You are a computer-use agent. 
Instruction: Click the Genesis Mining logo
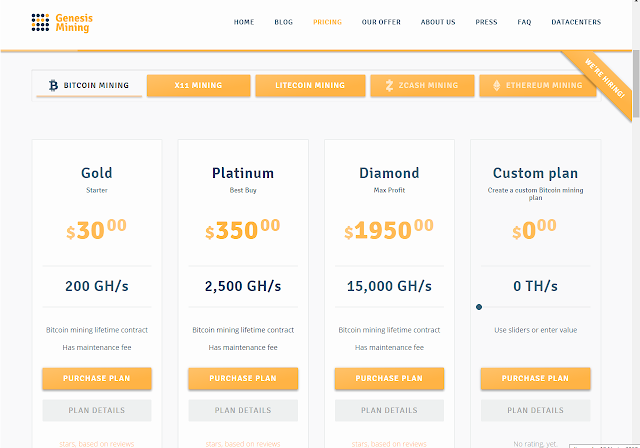point(62,22)
